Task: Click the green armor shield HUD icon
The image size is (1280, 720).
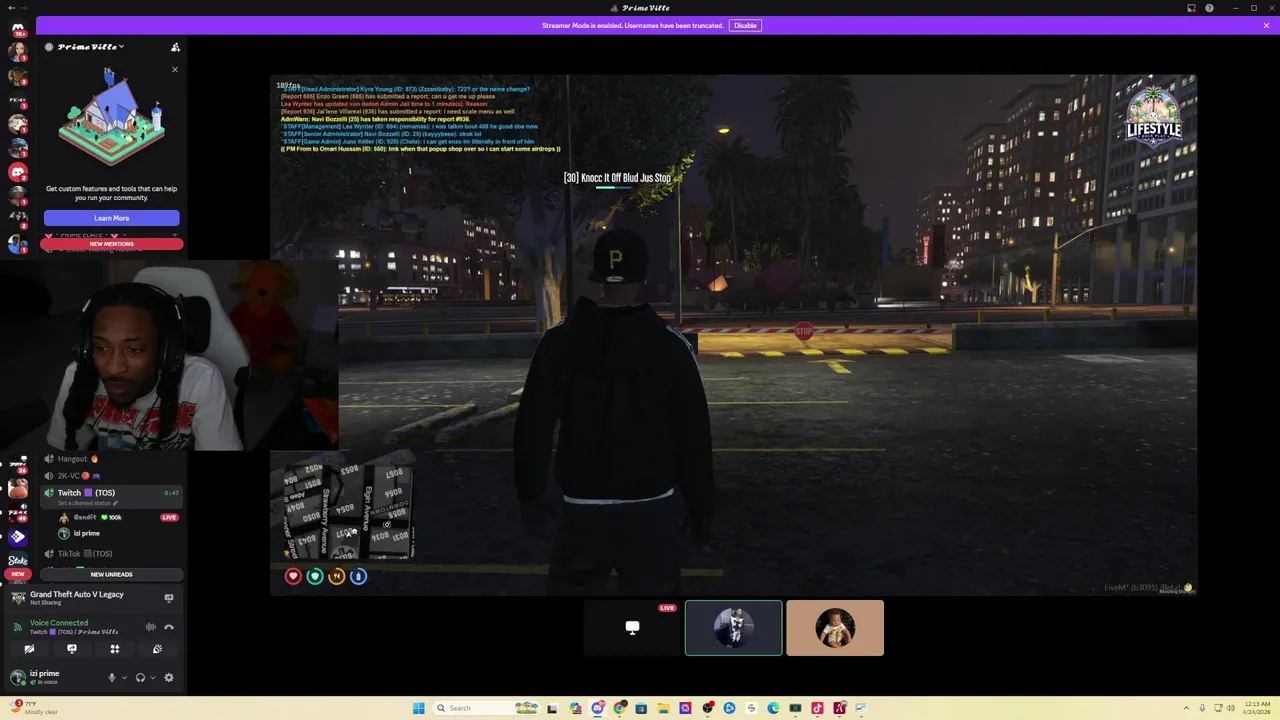Action: coord(315,576)
